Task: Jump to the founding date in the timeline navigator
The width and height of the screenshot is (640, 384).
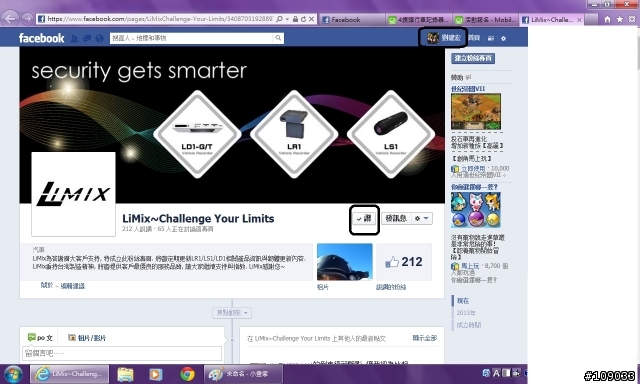Action: 469,325
